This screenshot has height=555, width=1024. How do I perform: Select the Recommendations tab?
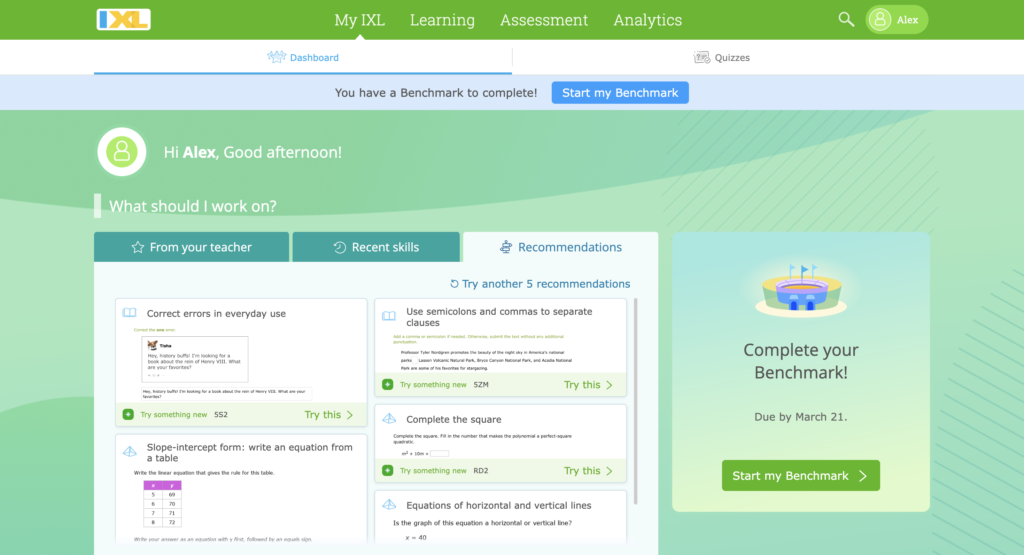pyautogui.click(x=560, y=247)
